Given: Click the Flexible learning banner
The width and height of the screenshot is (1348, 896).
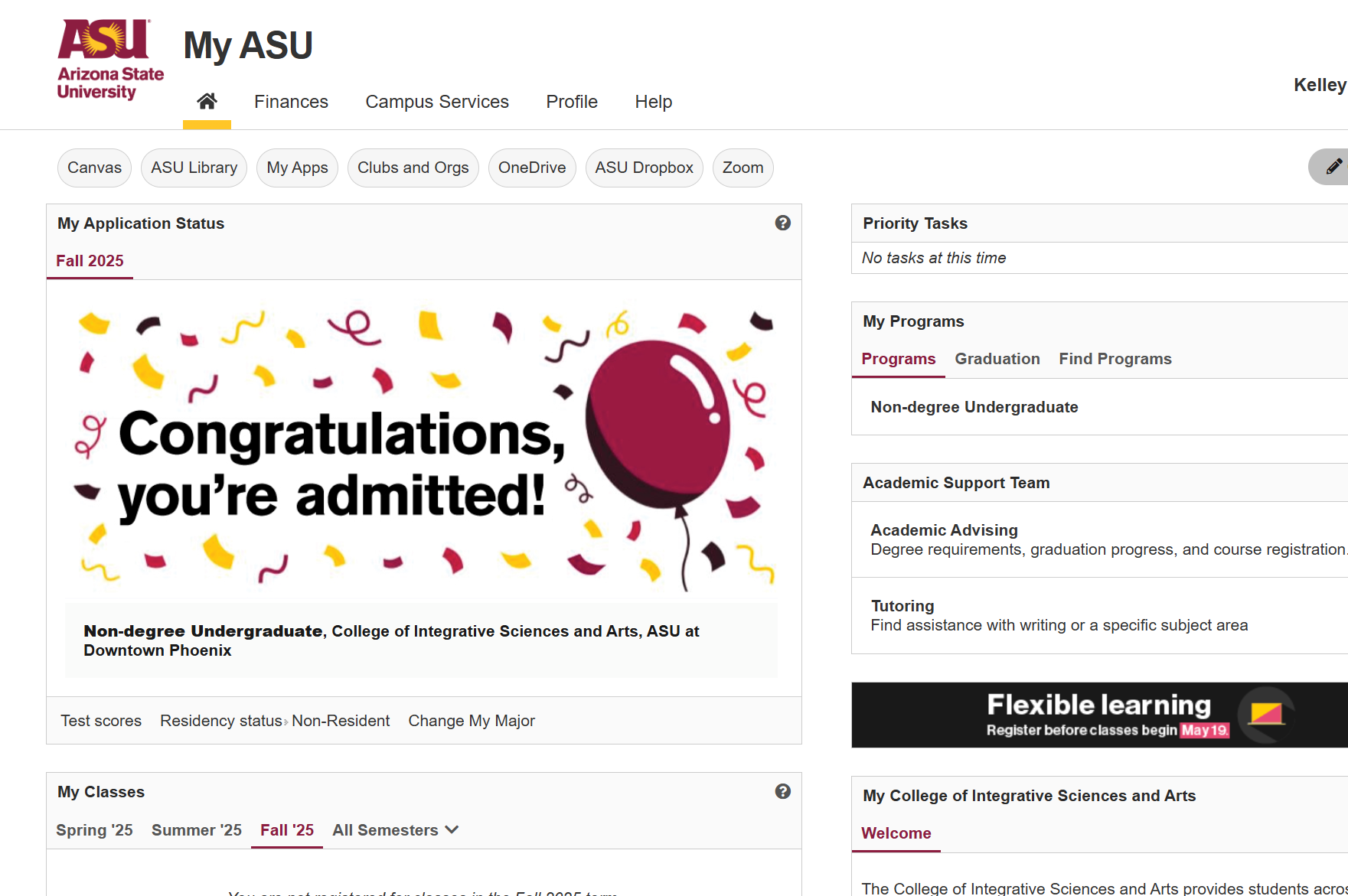Looking at the screenshot, I should pyautogui.click(x=1098, y=715).
